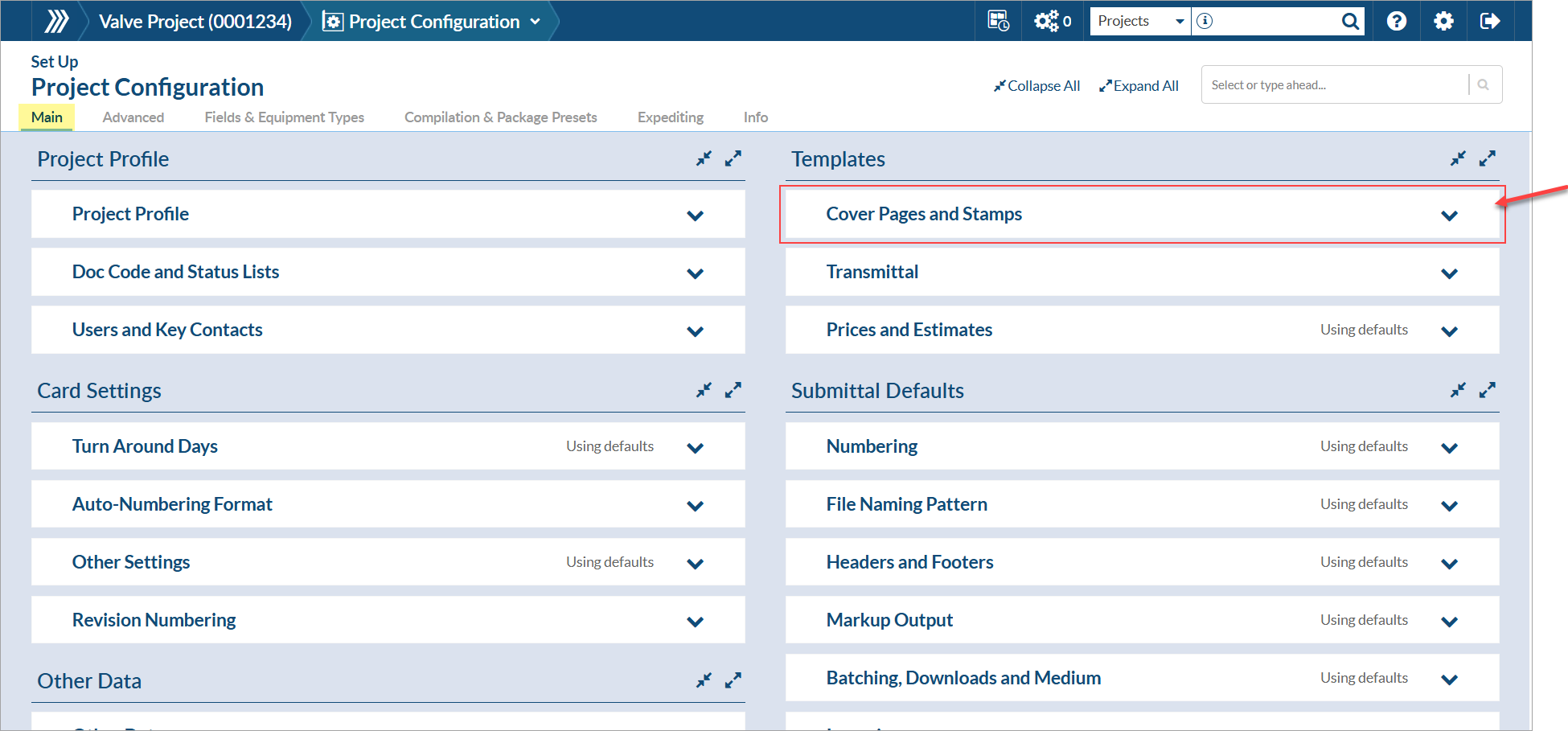Expand the Card Settings section with arrows icon

733,390
